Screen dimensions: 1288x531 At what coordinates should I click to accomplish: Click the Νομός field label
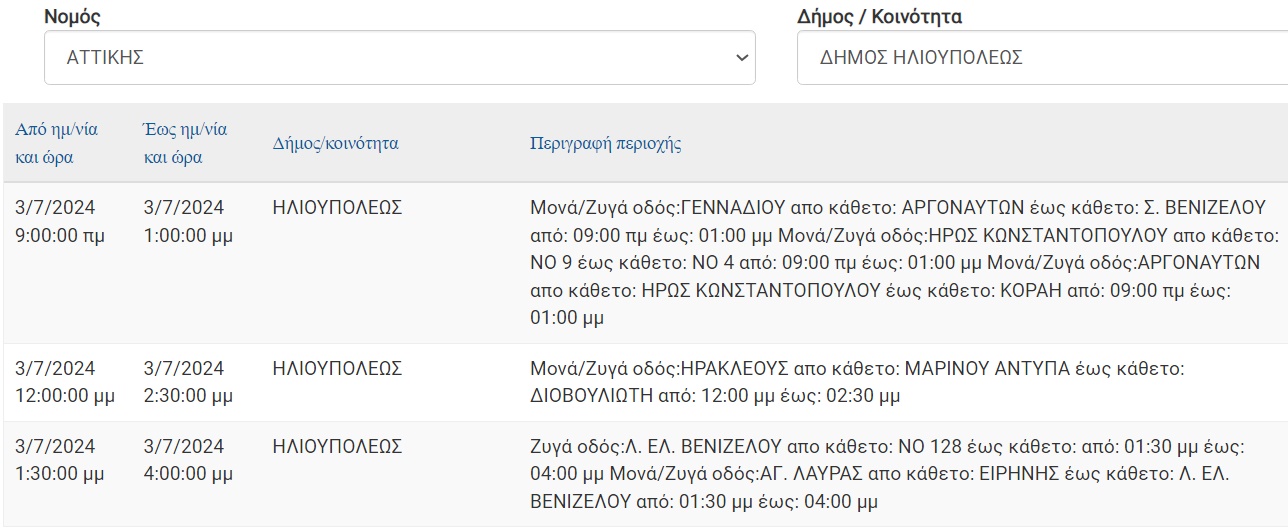[x=72, y=17]
